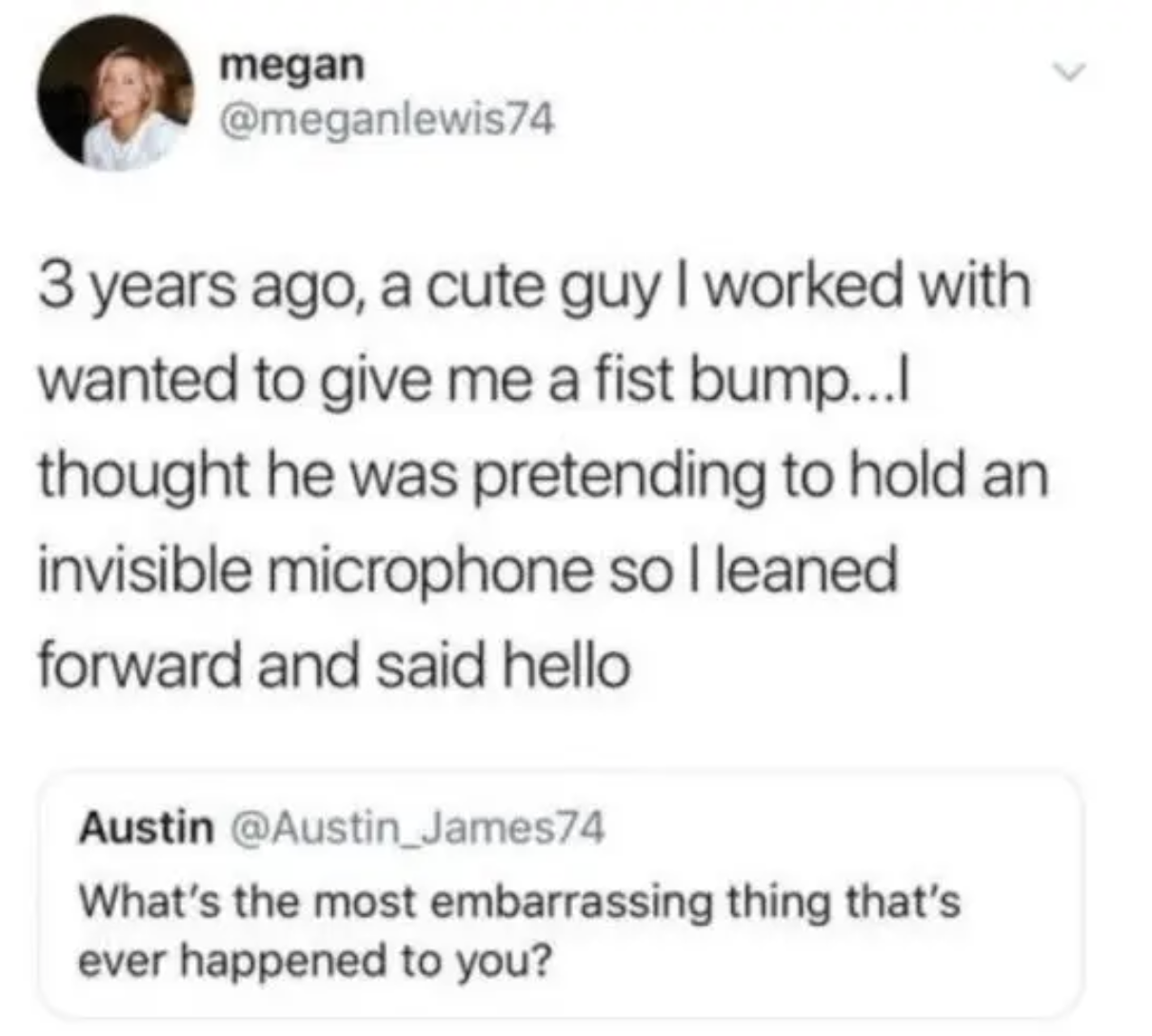Click the line "thought he was pretending to hold an"
This screenshot has width=1152, height=1036.
pos(543,476)
